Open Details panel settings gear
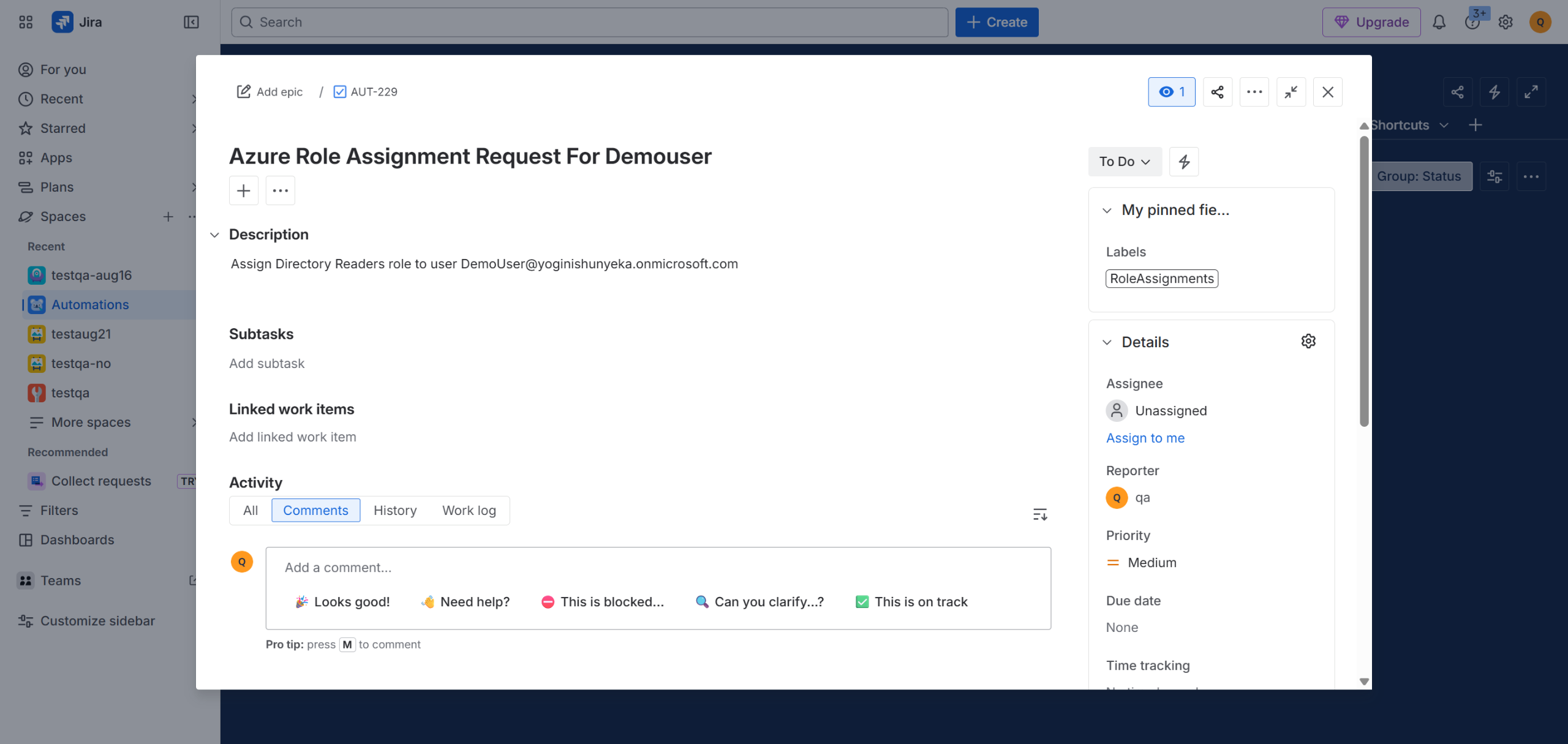The image size is (1568, 744). tap(1308, 342)
